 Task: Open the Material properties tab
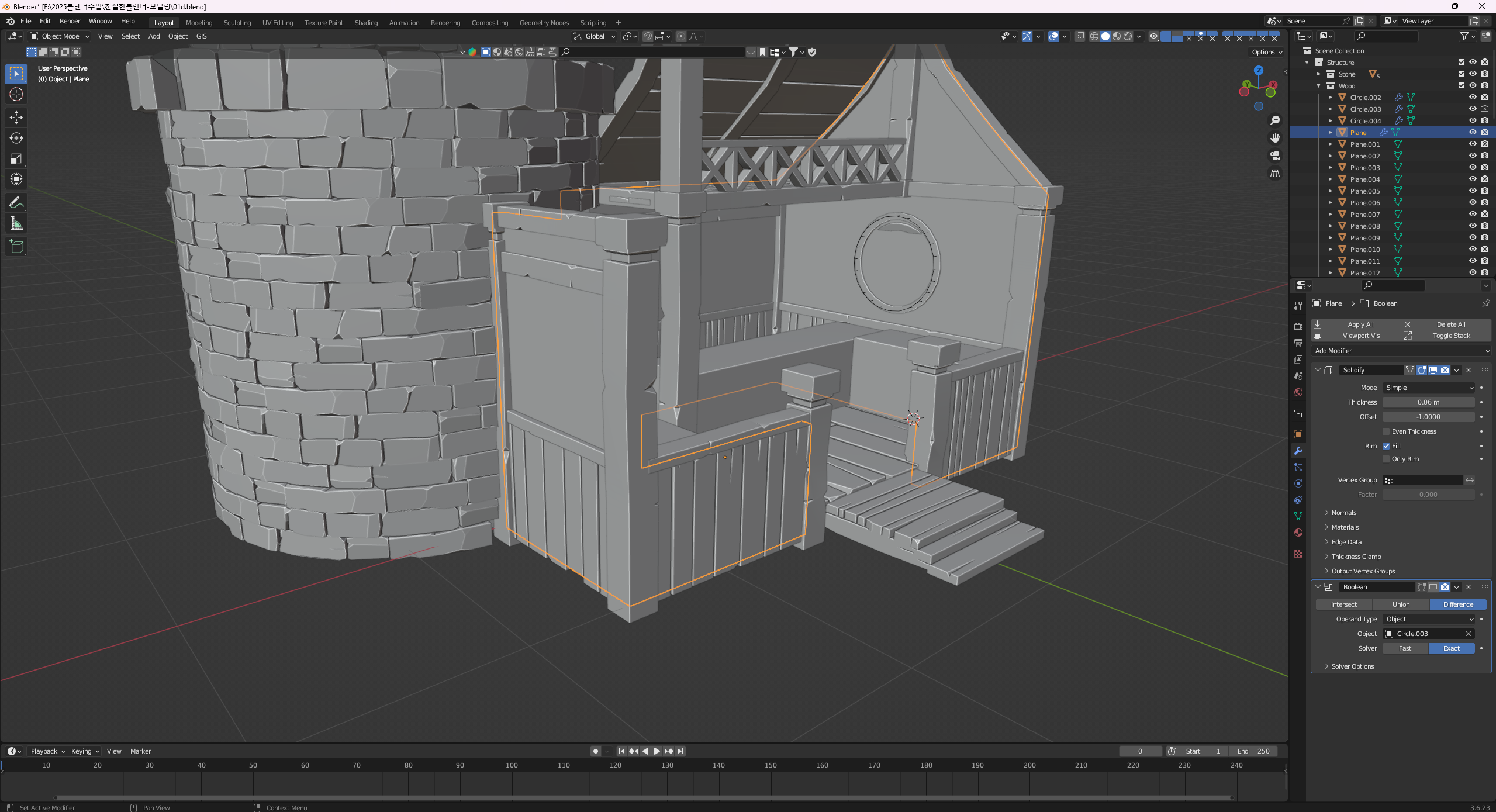(1298, 533)
